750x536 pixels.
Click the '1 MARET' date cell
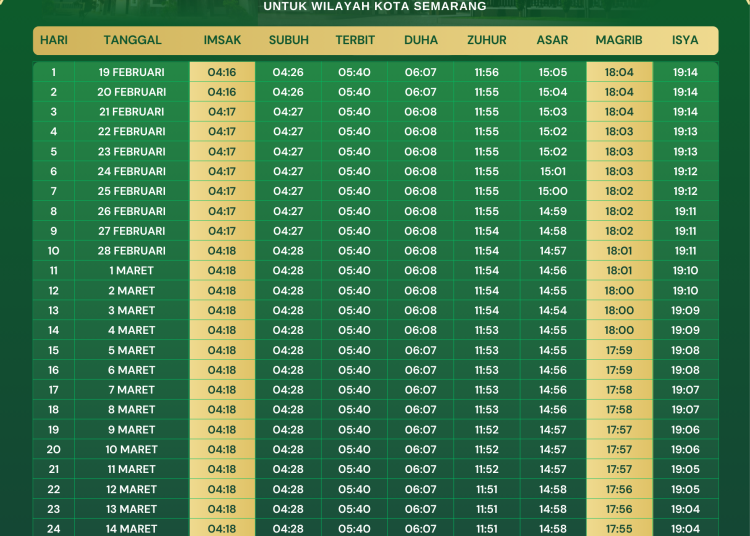click(x=132, y=271)
